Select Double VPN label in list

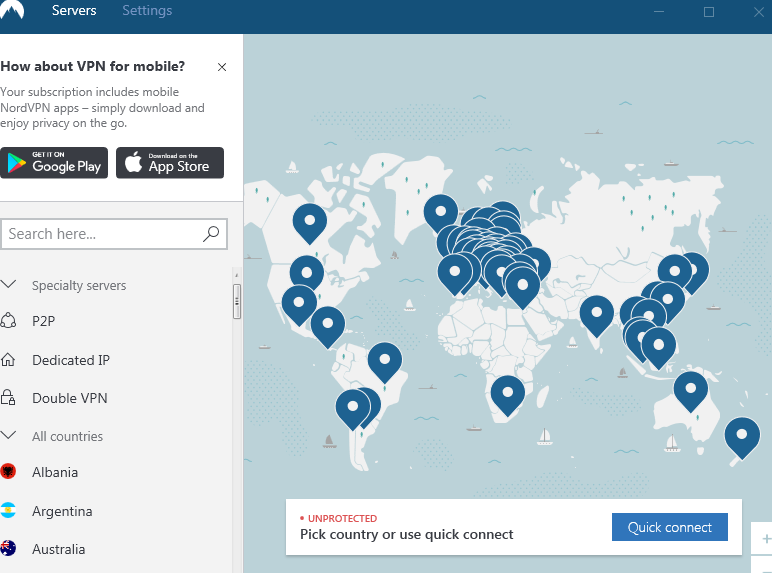[x=69, y=398]
